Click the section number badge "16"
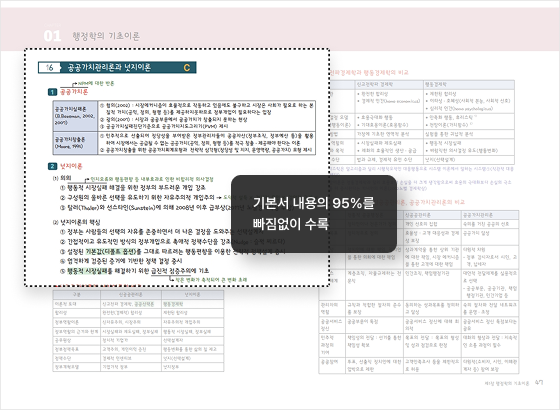This screenshot has width=560, height=410. [49, 68]
